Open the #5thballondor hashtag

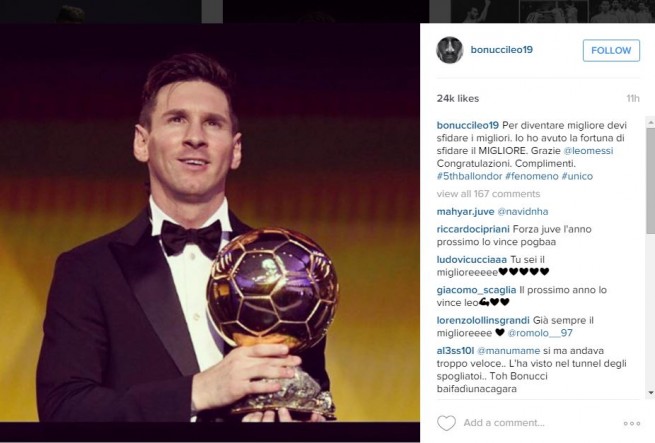[470, 176]
